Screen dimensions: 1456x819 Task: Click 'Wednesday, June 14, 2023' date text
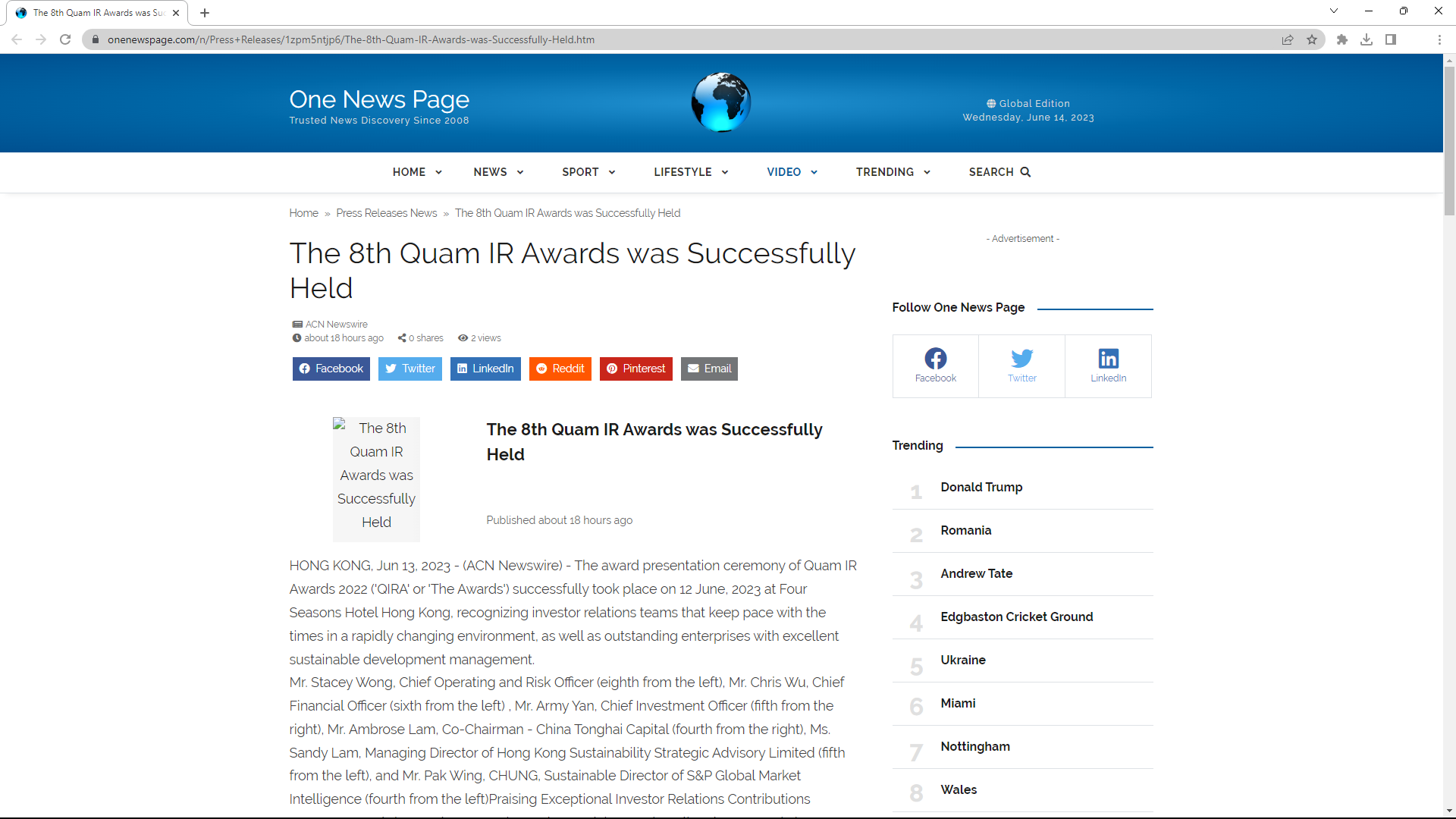(x=1028, y=118)
